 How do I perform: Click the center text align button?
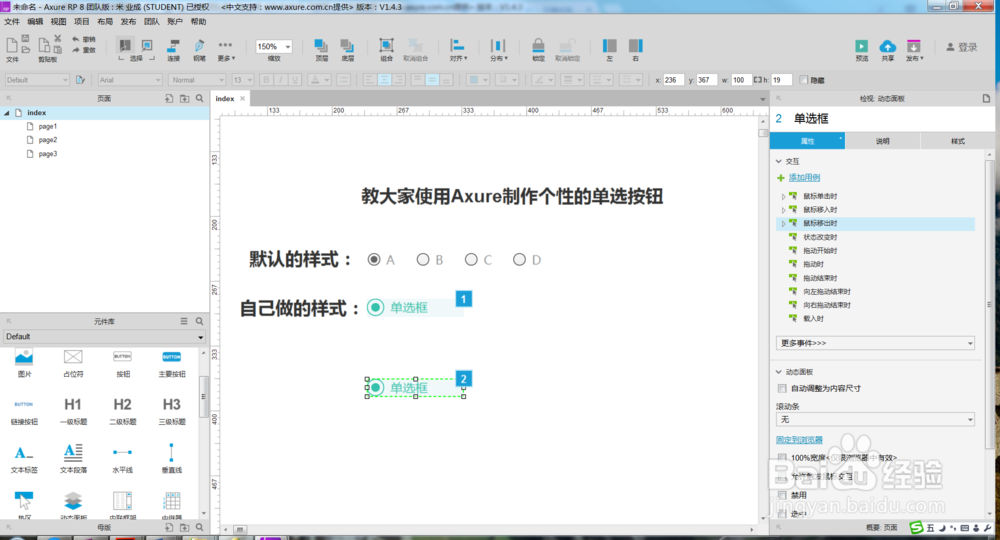(x=384, y=80)
